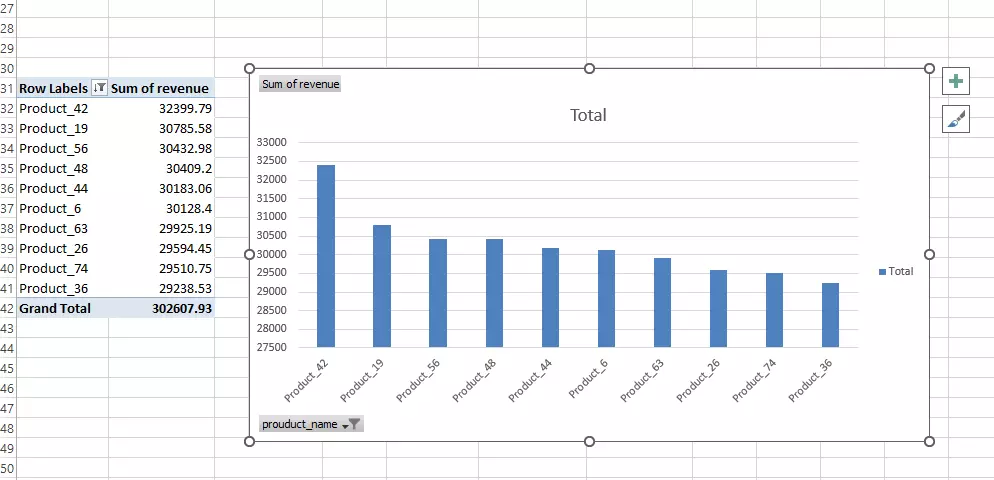This screenshot has height=480, width=994.
Task: Open the Chart Styles paintbrush button
Action: [x=956, y=119]
